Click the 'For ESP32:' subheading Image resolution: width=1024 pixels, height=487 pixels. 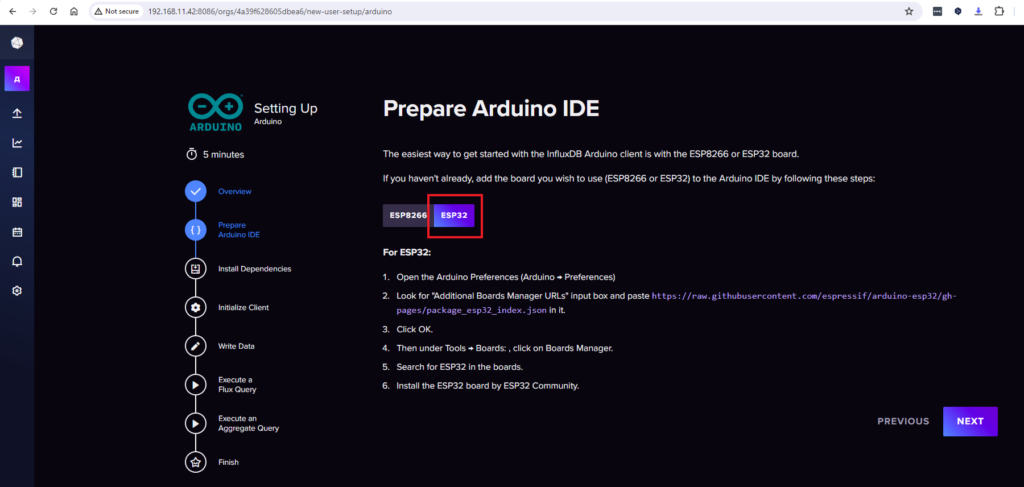[x=408, y=252]
